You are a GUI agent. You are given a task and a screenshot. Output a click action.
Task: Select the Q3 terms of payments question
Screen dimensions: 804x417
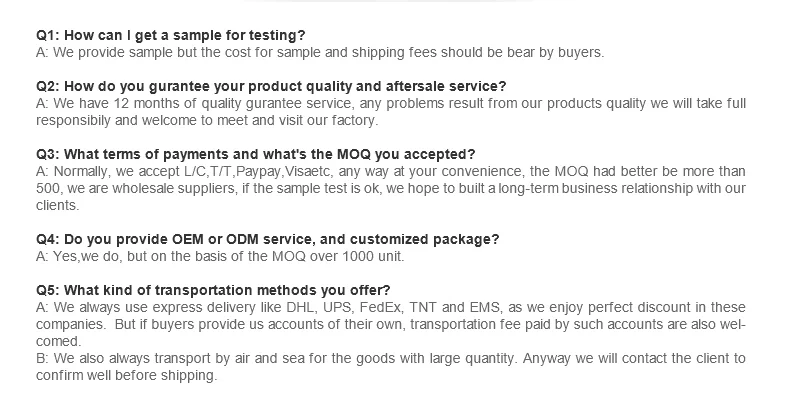coord(255,155)
